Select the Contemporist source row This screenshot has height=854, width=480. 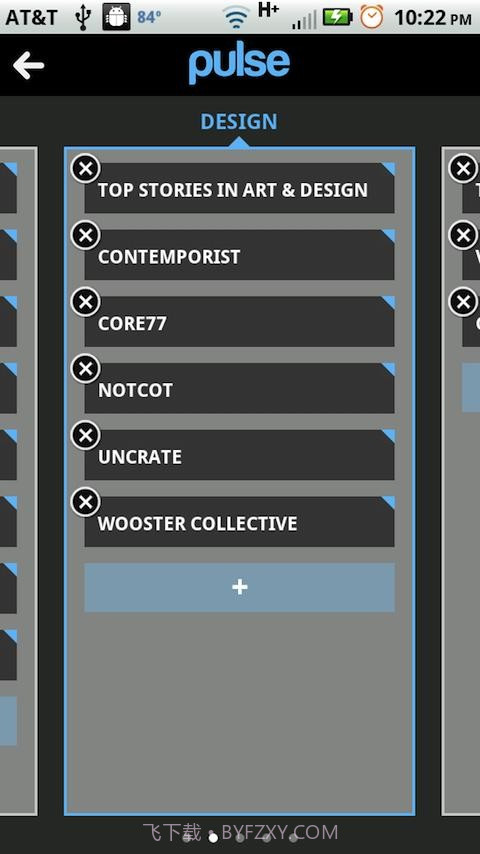(239, 254)
